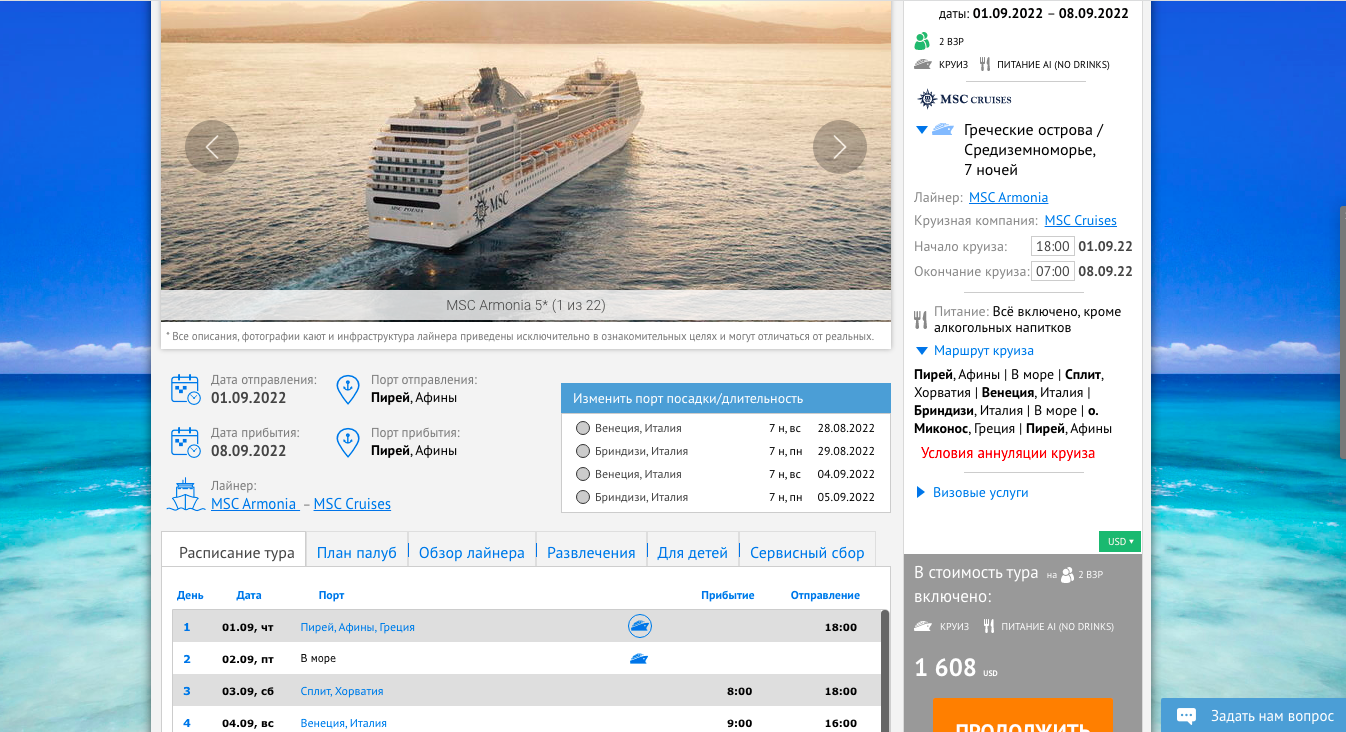
Task: Click the Отправление column header
Action: coord(825,595)
